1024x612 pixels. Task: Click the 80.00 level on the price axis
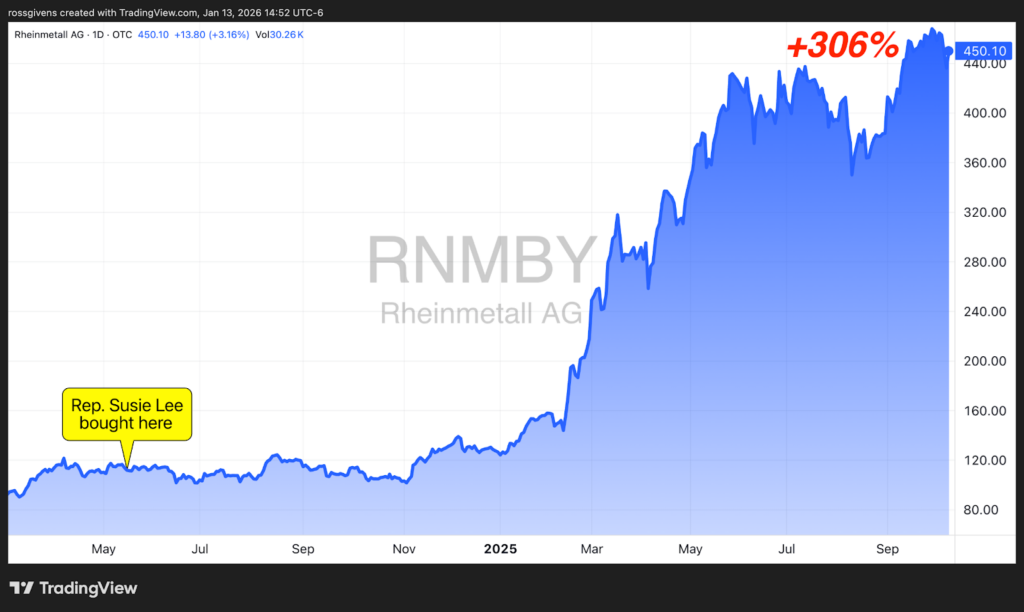click(981, 510)
